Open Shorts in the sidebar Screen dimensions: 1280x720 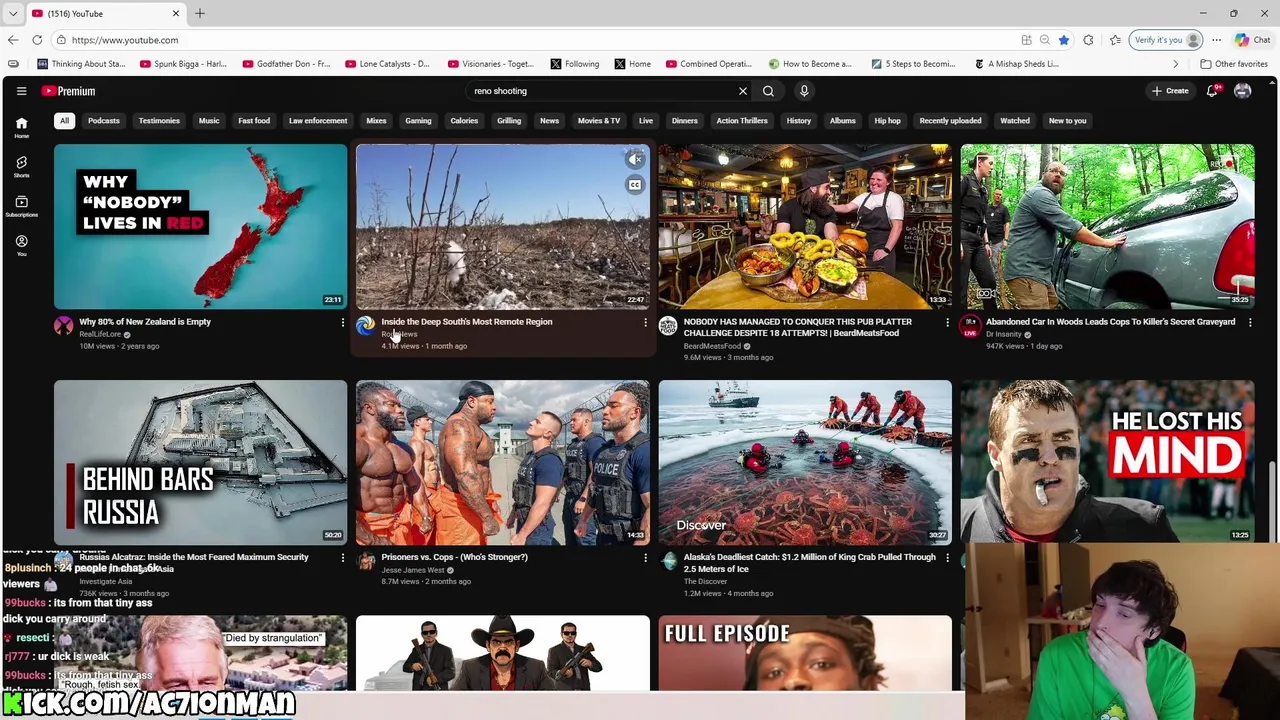pyautogui.click(x=21, y=167)
